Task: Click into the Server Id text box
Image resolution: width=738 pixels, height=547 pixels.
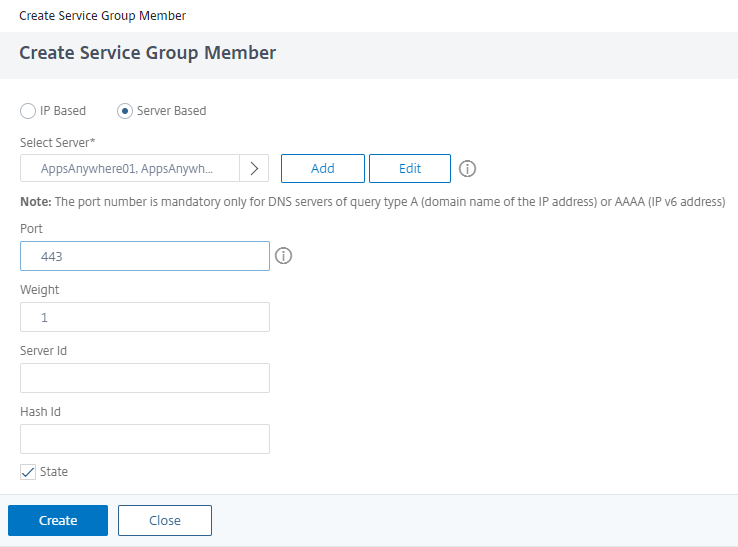Action: pyautogui.click(x=145, y=378)
